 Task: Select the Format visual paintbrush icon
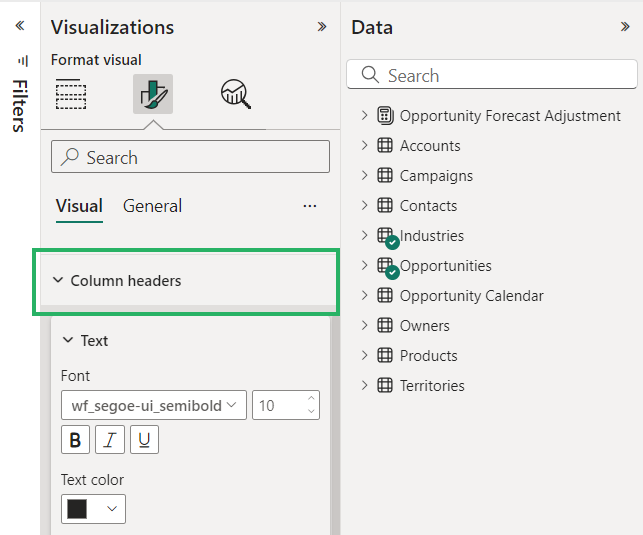coord(153,94)
